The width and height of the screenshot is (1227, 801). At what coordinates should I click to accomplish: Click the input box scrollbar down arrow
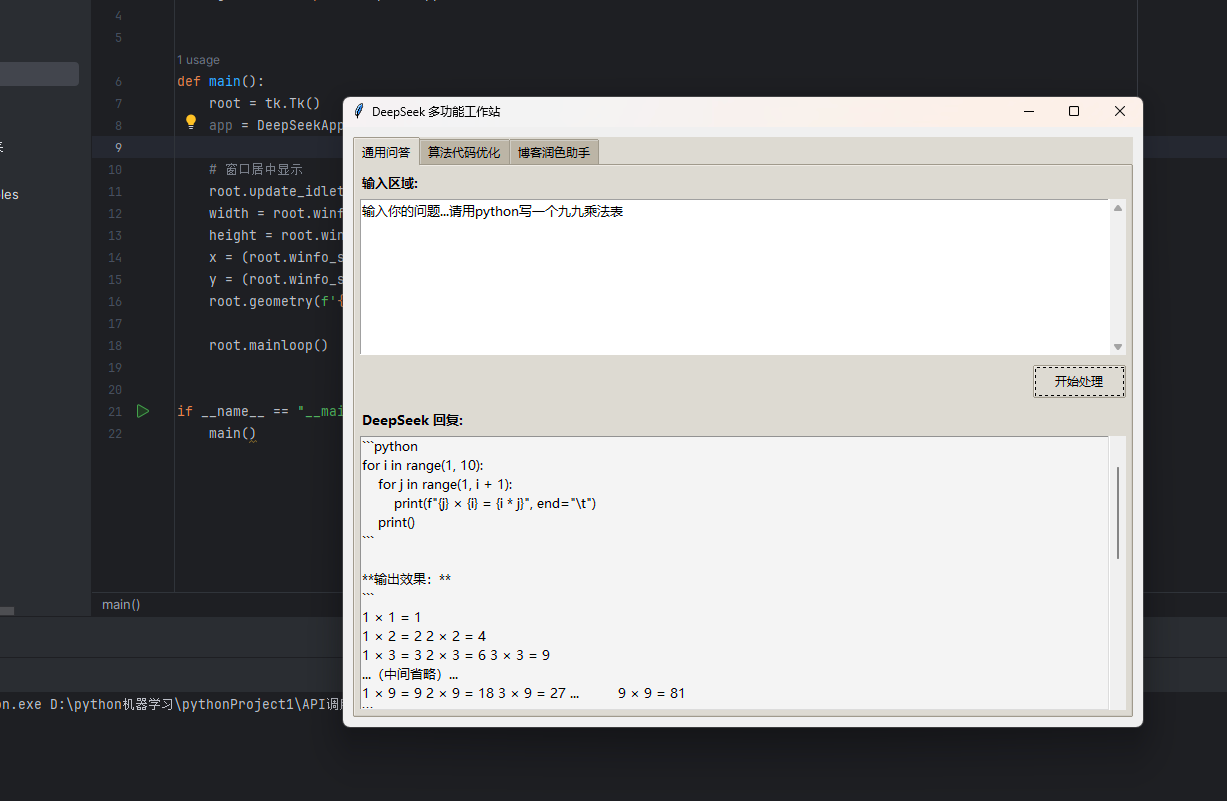click(x=1118, y=347)
